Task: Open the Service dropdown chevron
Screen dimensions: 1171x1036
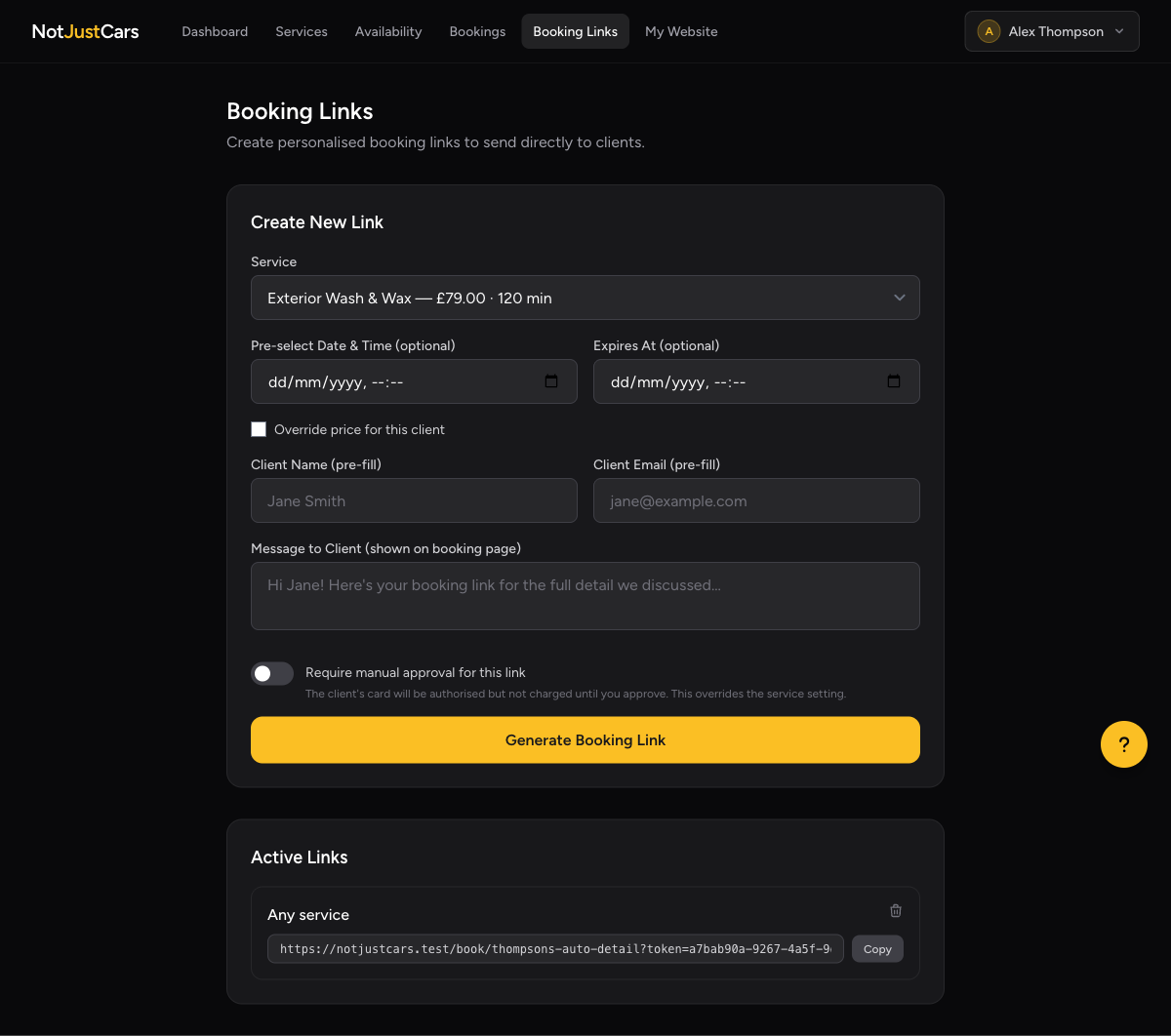Action: pos(899,298)
